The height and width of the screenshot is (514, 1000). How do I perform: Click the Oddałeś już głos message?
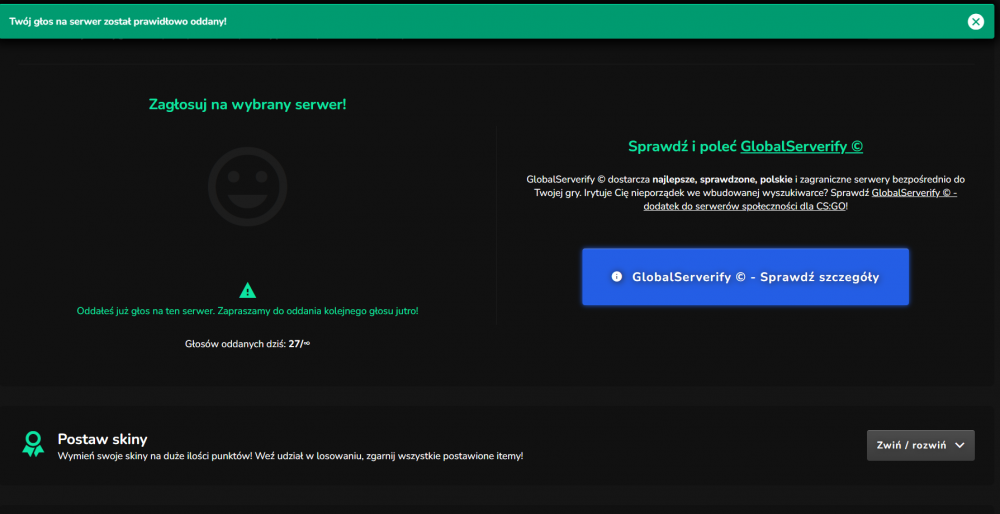247,311
